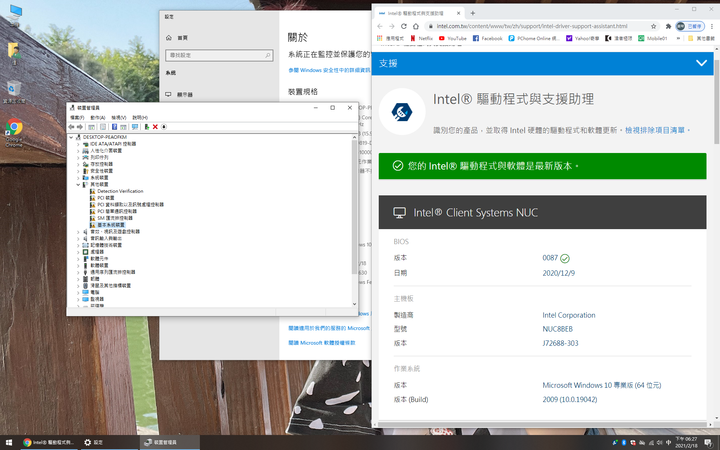Show hidden bookmarks with » chevron

678,39
